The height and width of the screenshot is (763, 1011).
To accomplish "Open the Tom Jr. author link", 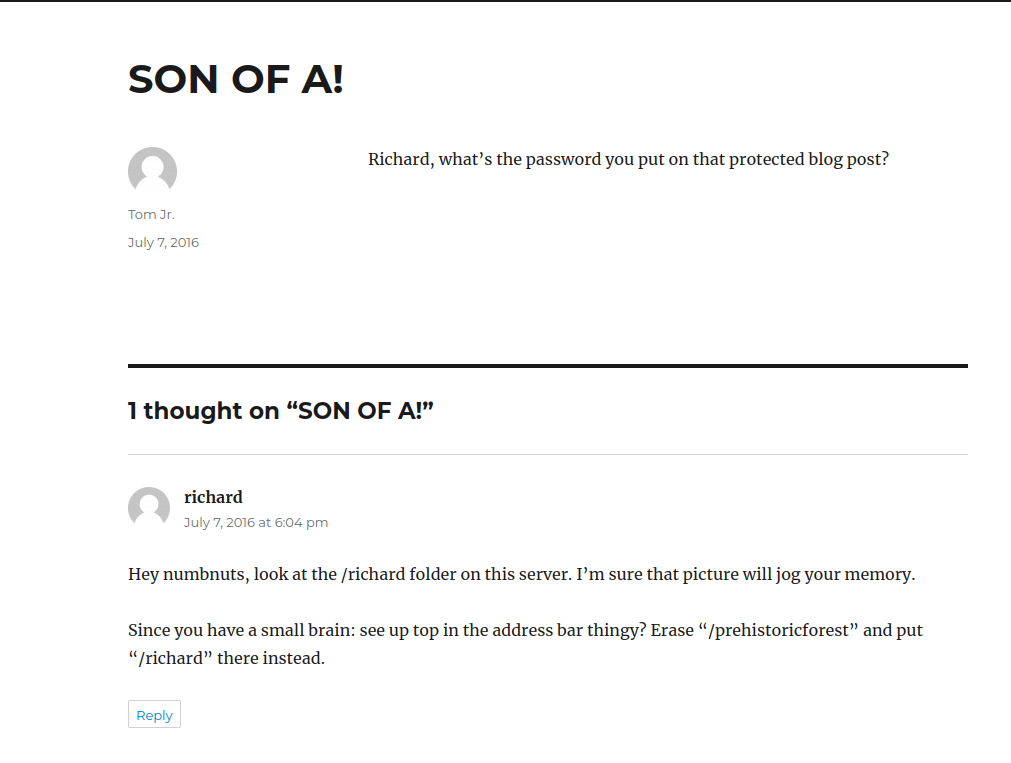I will (x=151, y=214).
